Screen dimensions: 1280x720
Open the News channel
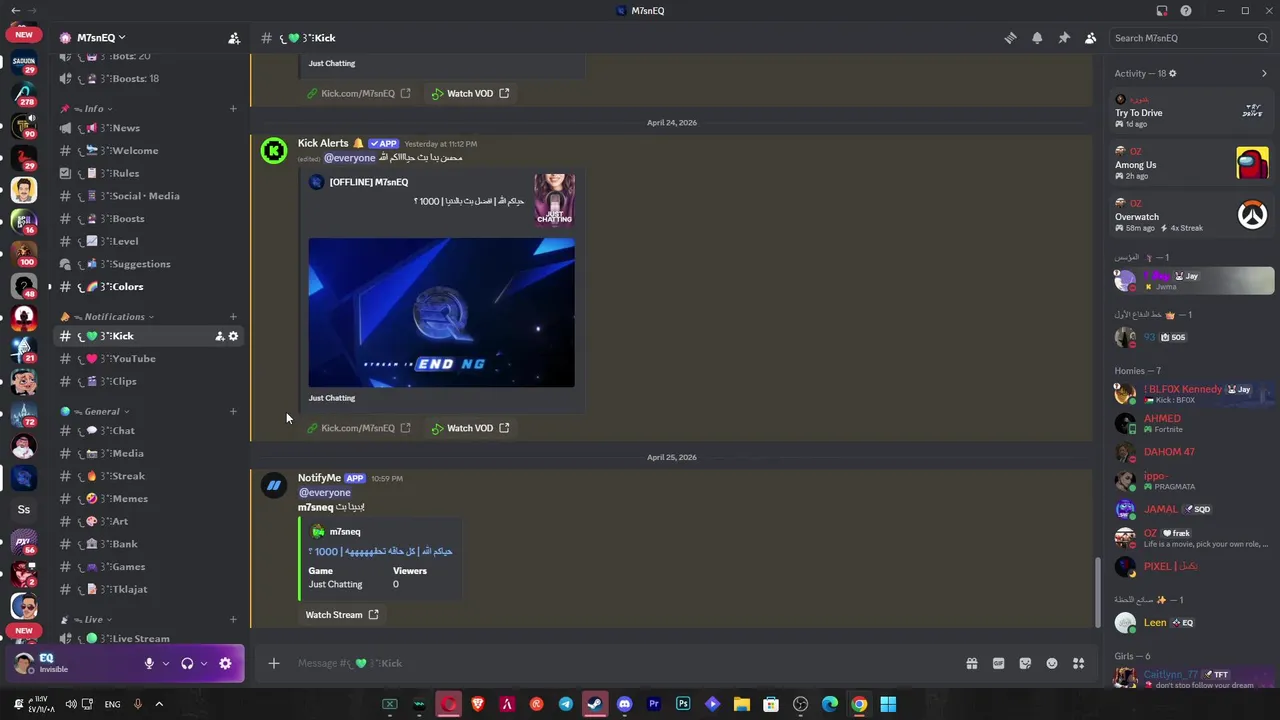click(x=150, y=128)
